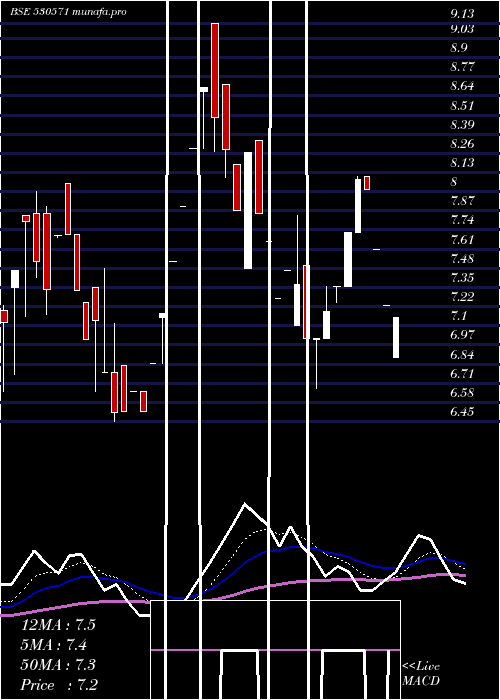Click the 6.84 price axis label
This screenshot has width=500, height=700.
(462, 354)
